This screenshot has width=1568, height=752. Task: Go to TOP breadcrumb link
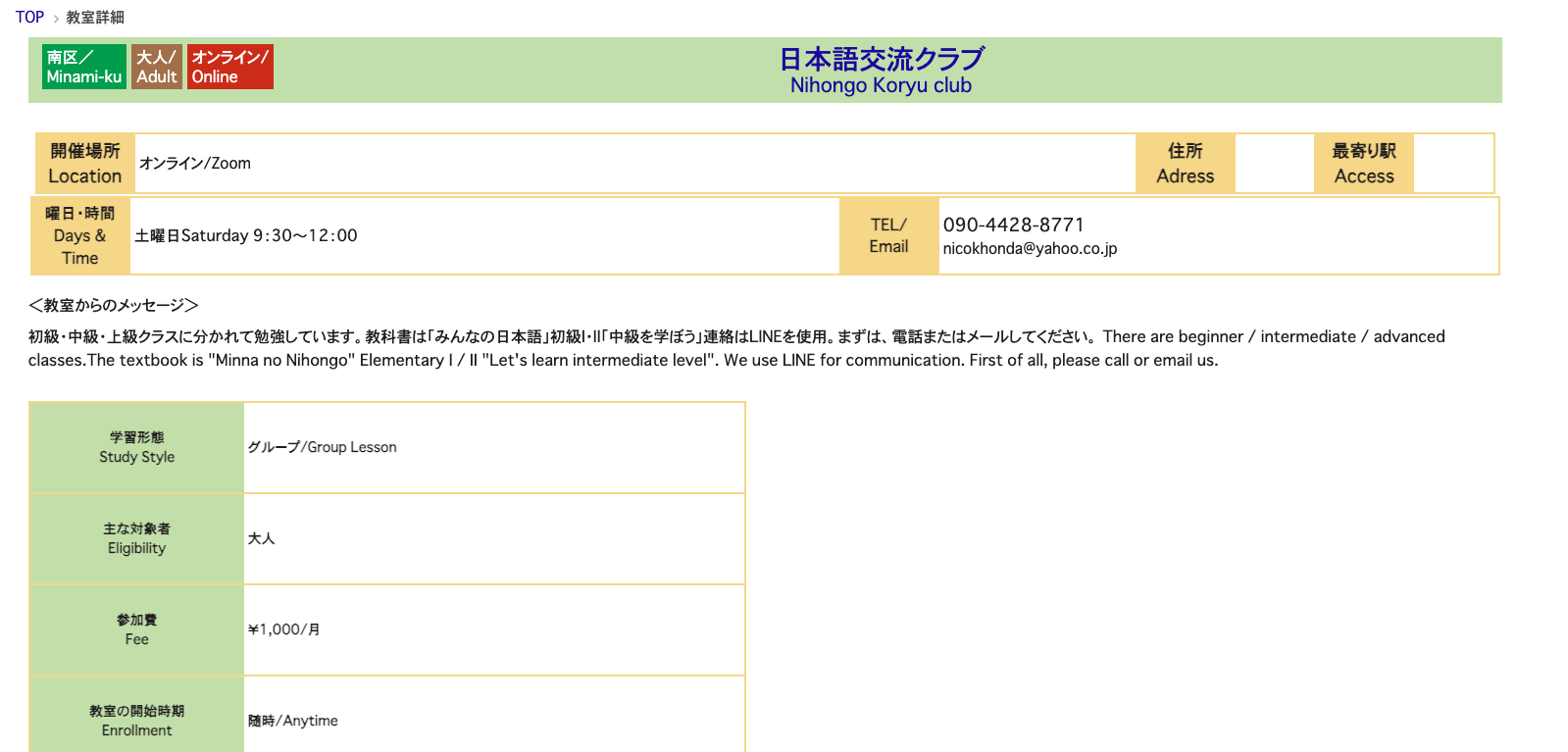[x=29, y=17]
